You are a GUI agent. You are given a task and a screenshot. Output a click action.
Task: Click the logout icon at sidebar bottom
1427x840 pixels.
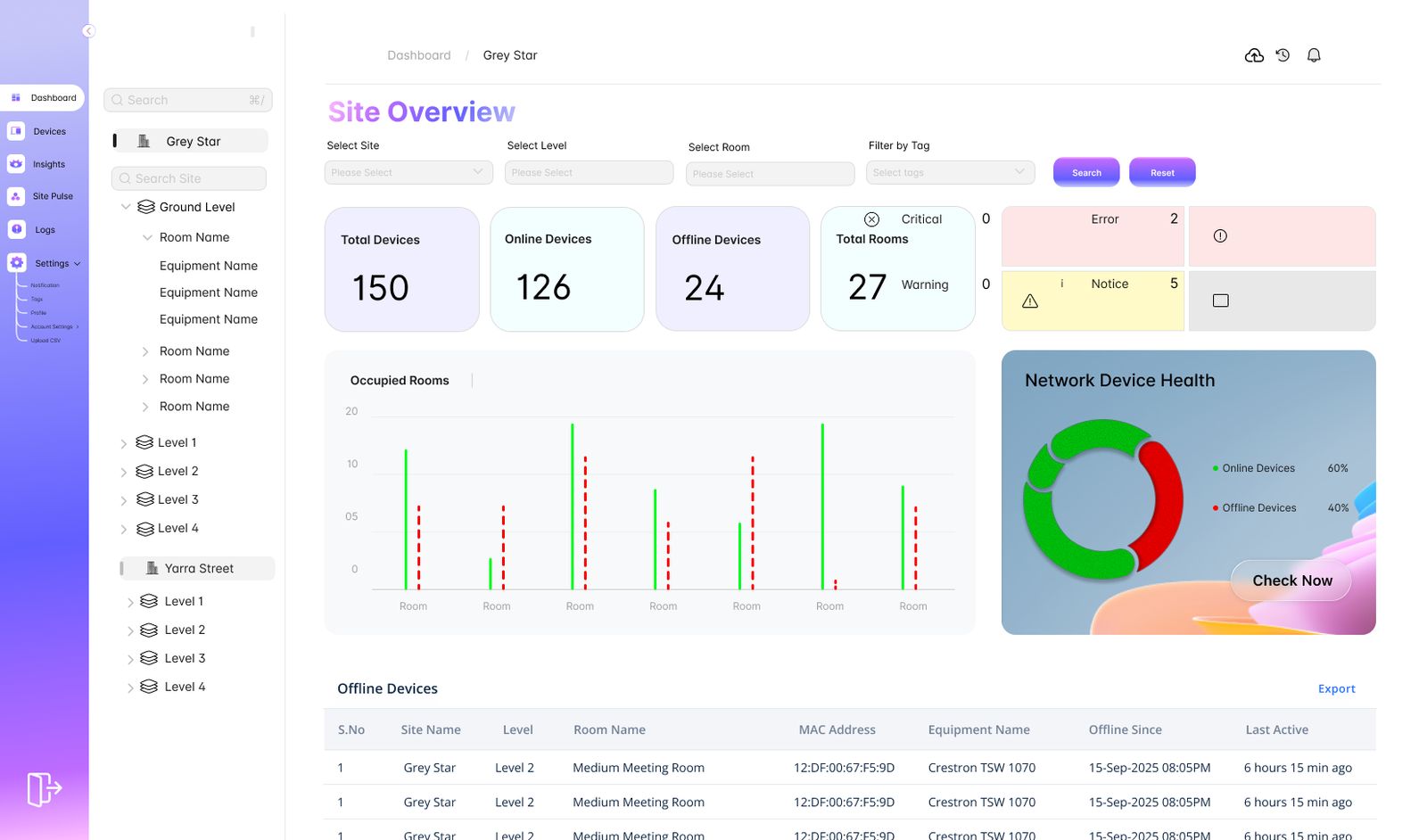pyautogui.click(x=44, y=789)
